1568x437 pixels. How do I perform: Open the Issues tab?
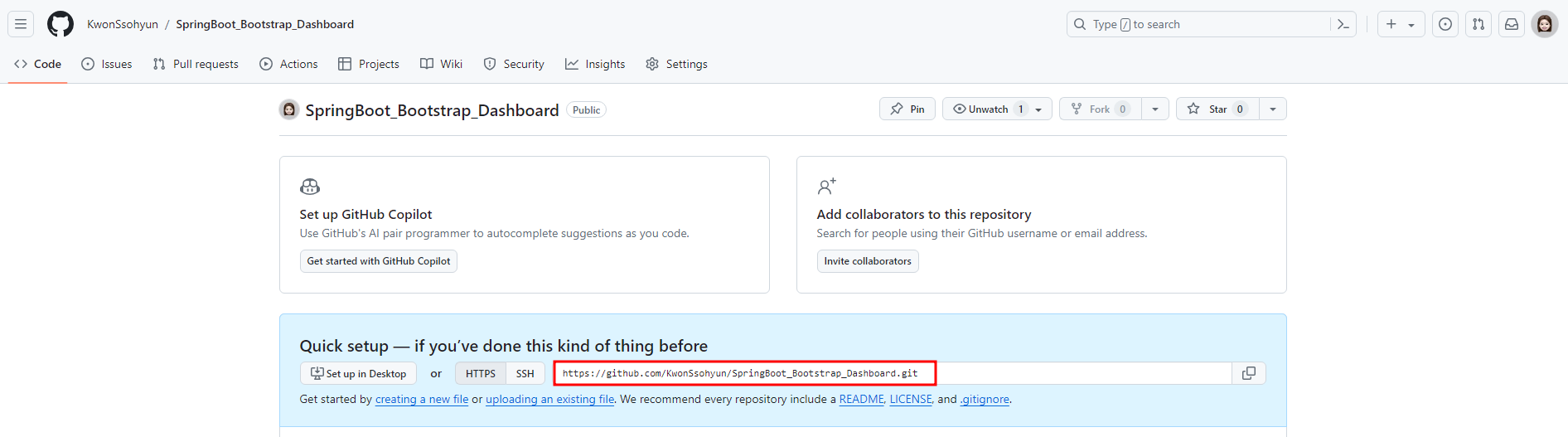click(107, 64)
